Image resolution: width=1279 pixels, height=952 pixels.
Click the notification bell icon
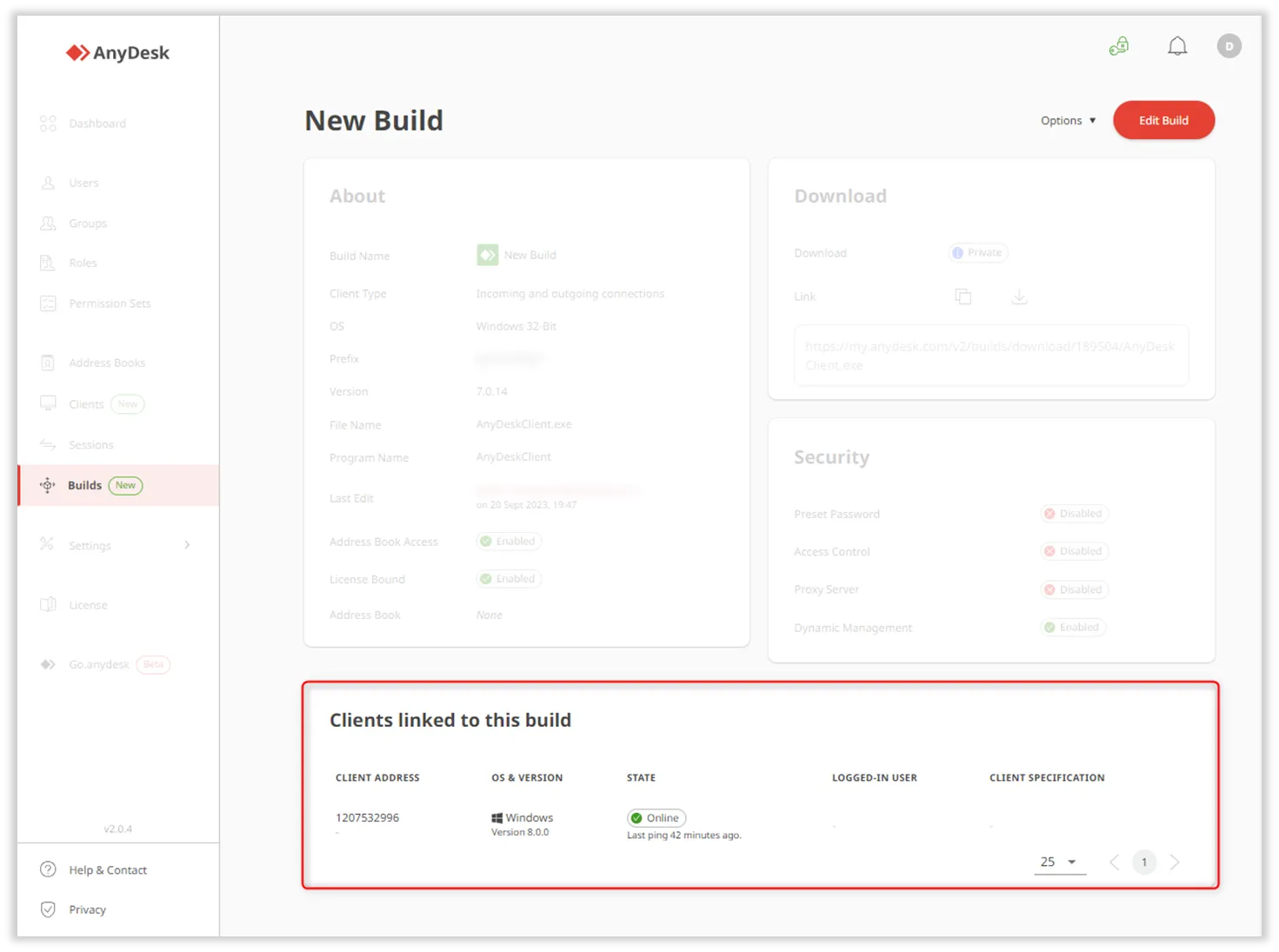tap(1176, 46)
